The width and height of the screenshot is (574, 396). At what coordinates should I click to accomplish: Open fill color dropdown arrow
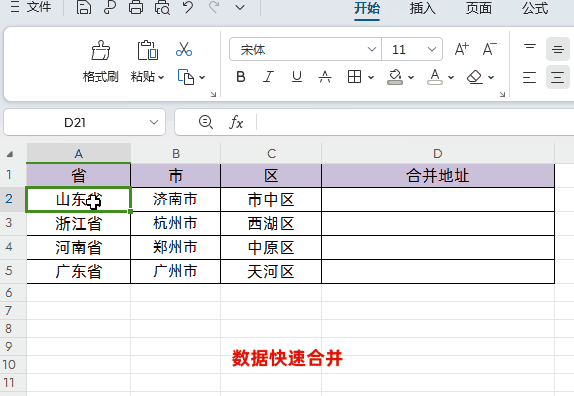411,77
